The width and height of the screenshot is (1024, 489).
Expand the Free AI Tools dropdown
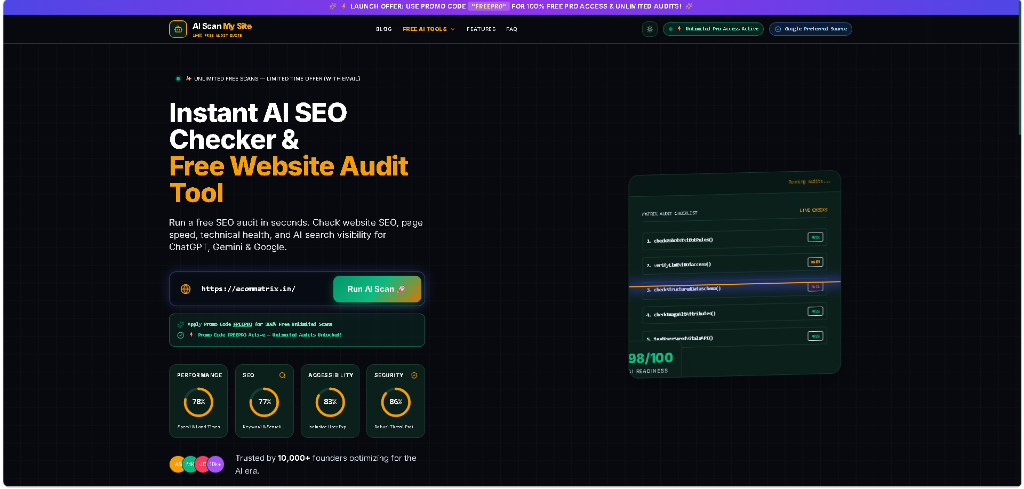click(428, 29)
